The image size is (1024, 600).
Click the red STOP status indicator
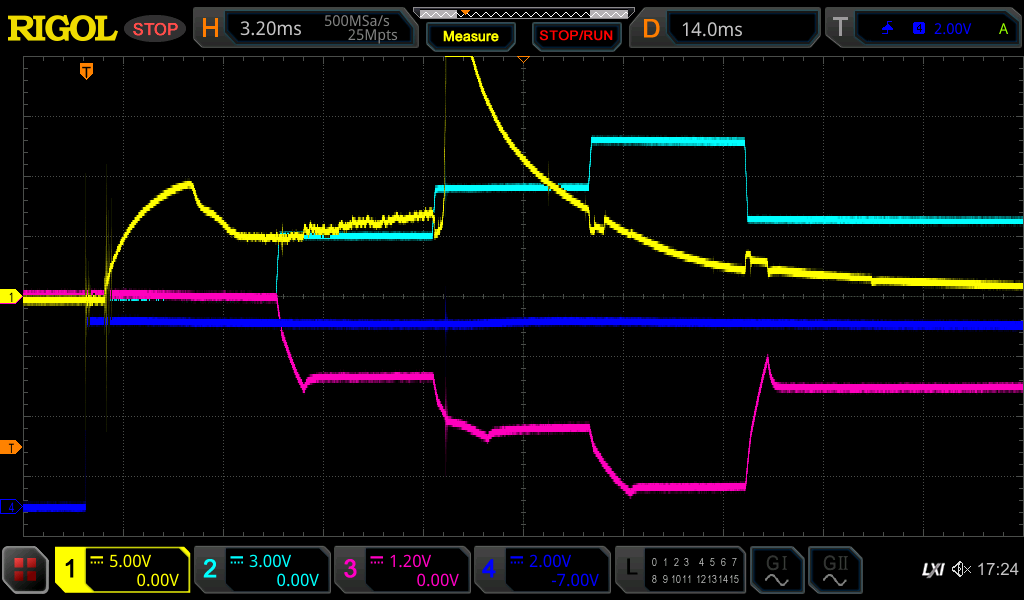click(x=155, y=29)
